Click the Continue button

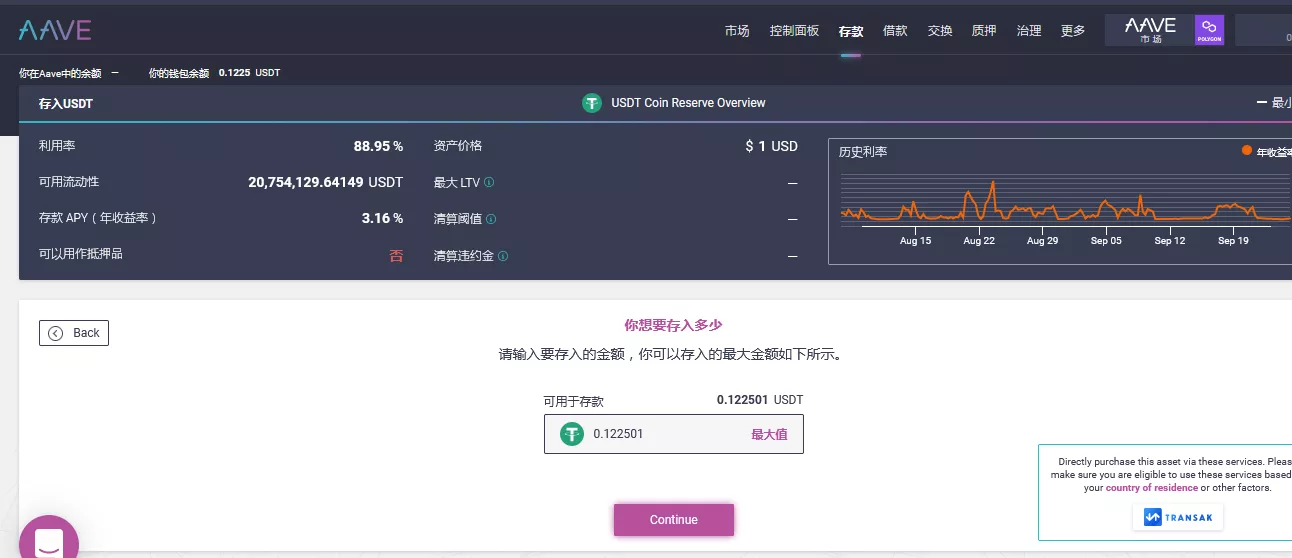tap(674, 520)
